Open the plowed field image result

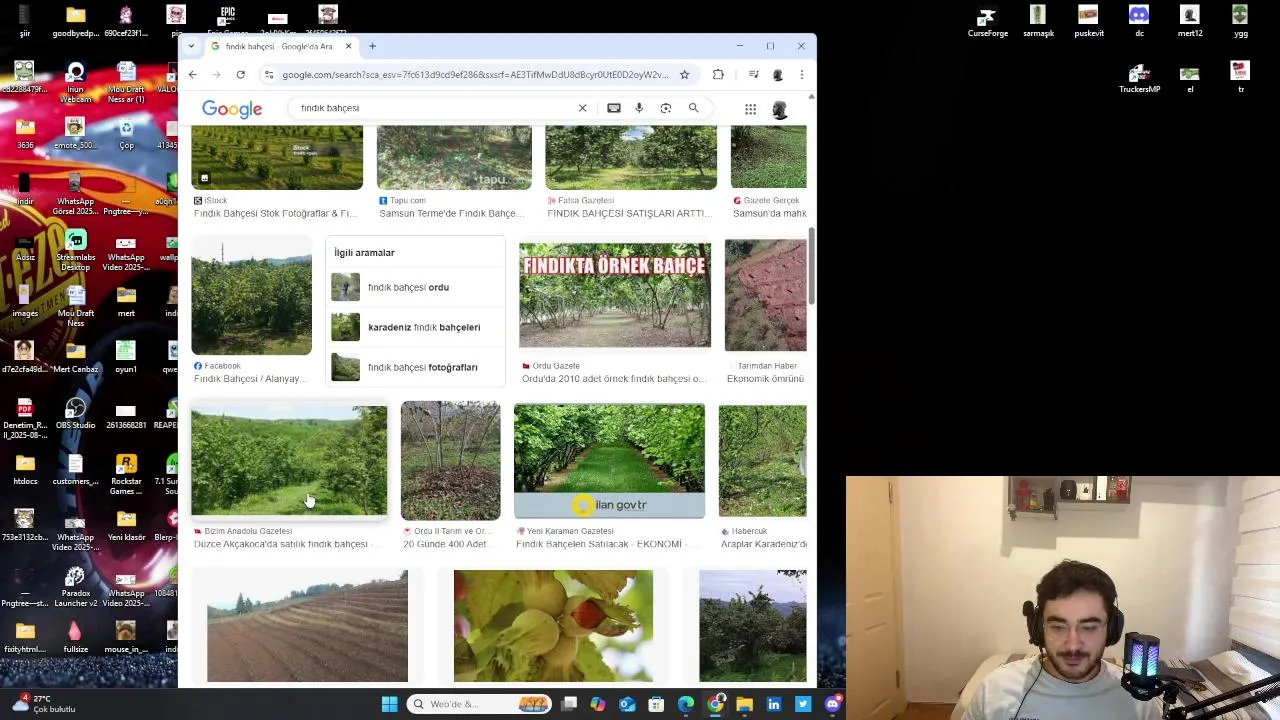point(307,626)
